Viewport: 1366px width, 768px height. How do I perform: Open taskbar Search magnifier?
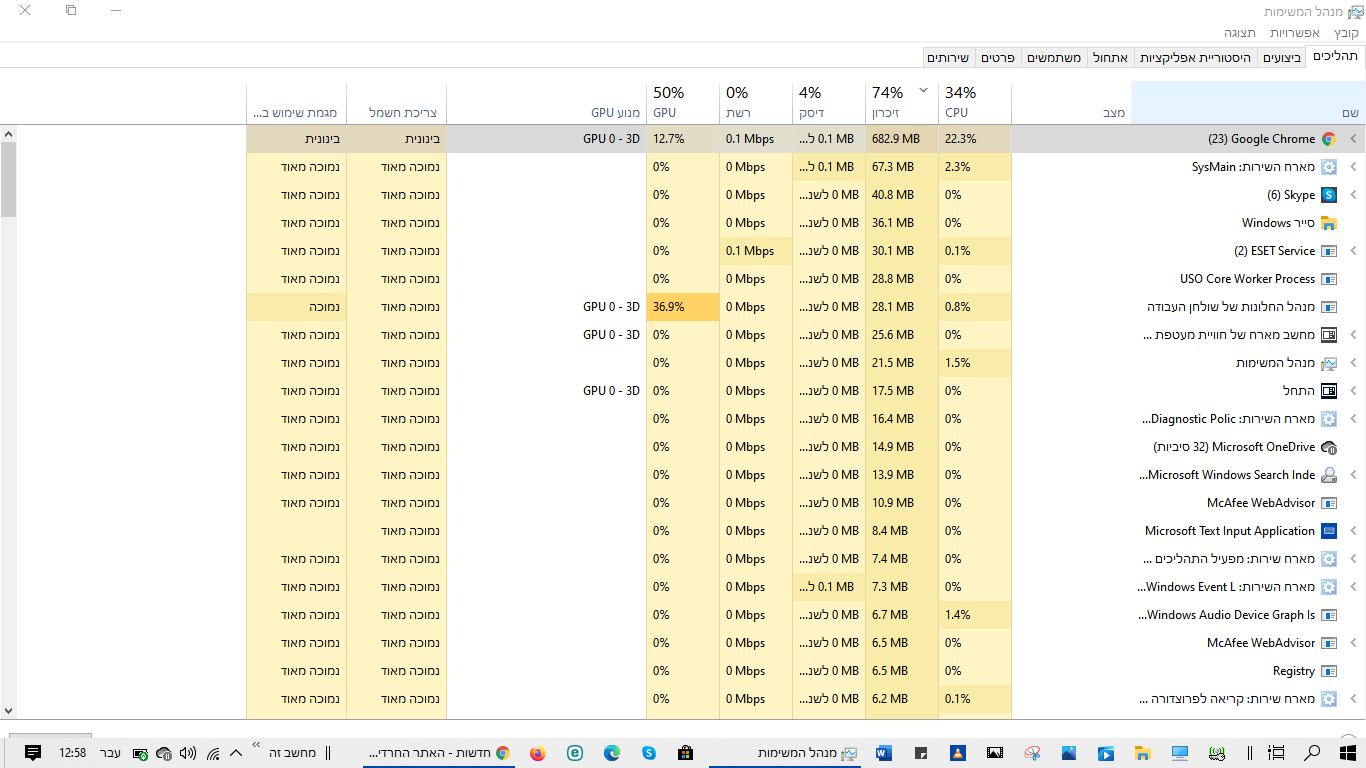[1313, 753]
